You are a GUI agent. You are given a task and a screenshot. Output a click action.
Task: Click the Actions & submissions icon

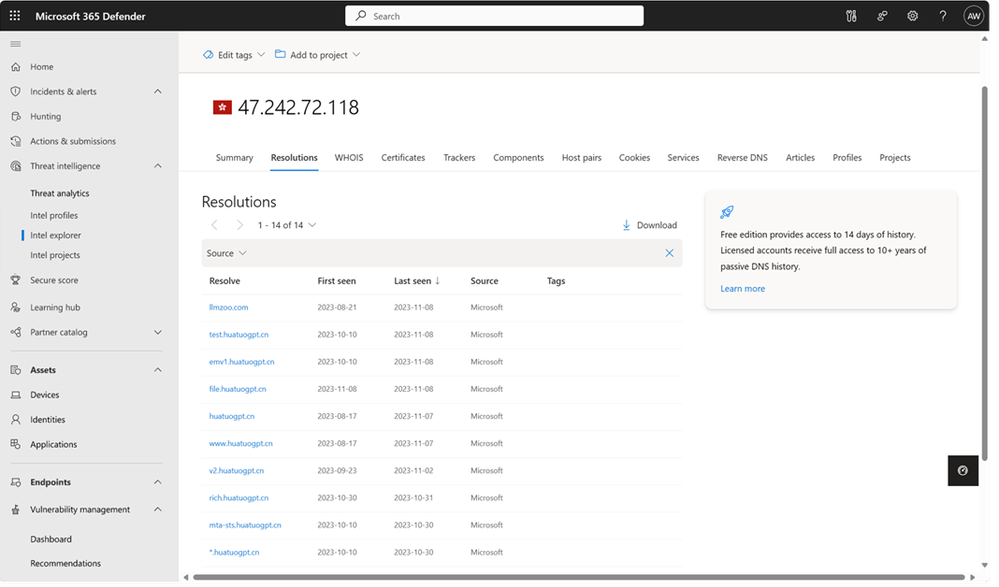(x=16, y=141)
